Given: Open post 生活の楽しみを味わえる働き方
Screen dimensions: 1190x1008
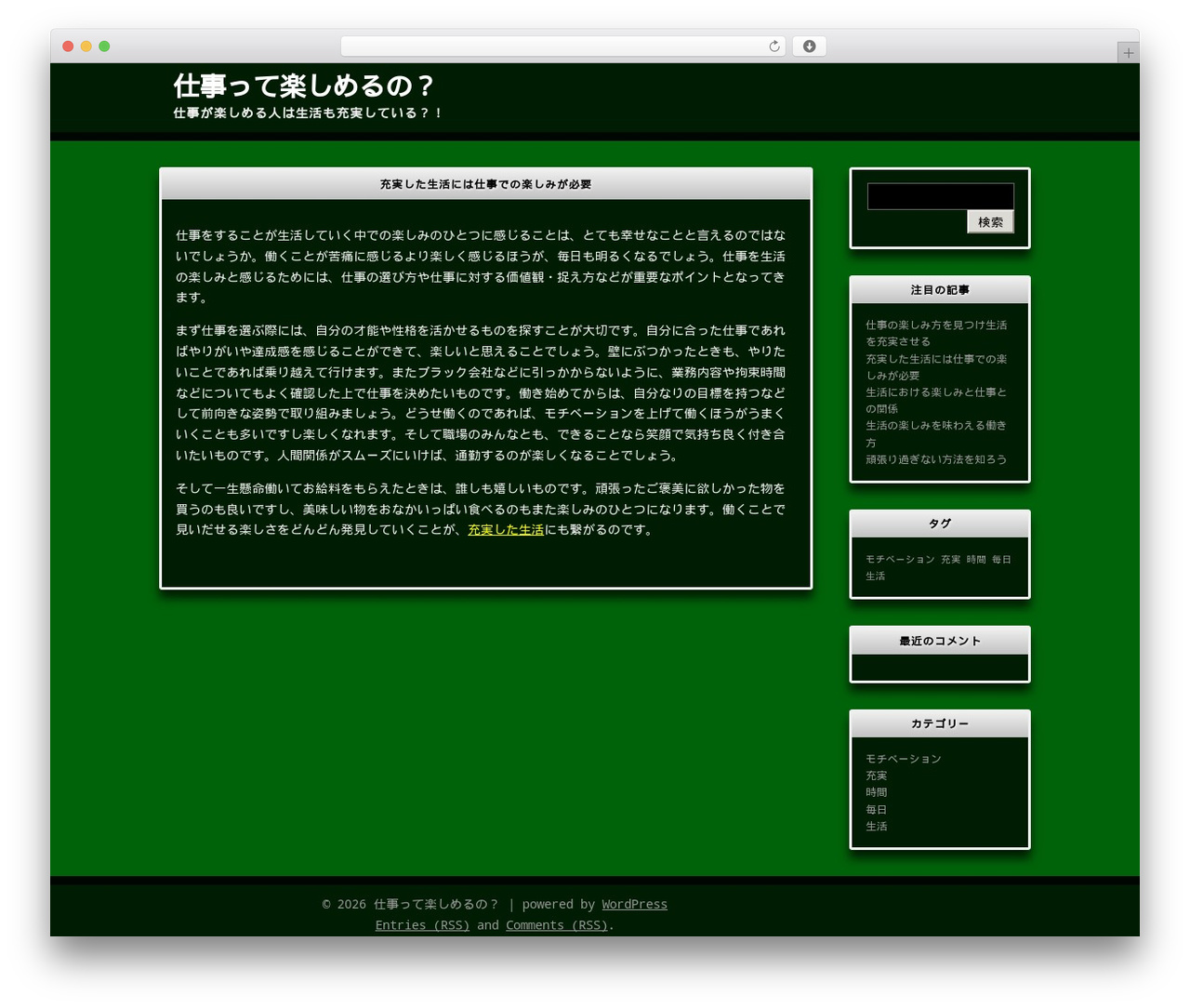Looking at the screenshot, I should coord(936,434).
